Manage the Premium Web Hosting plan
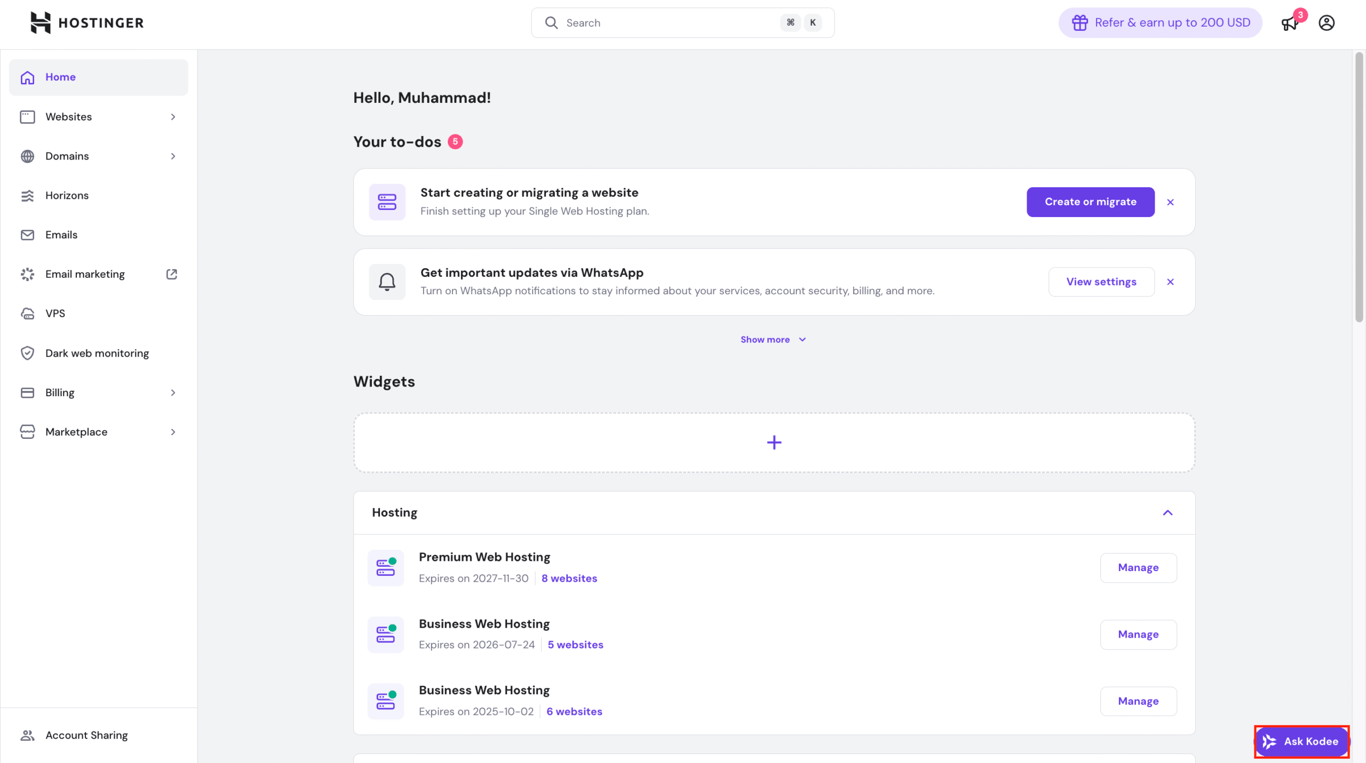 1138,568
